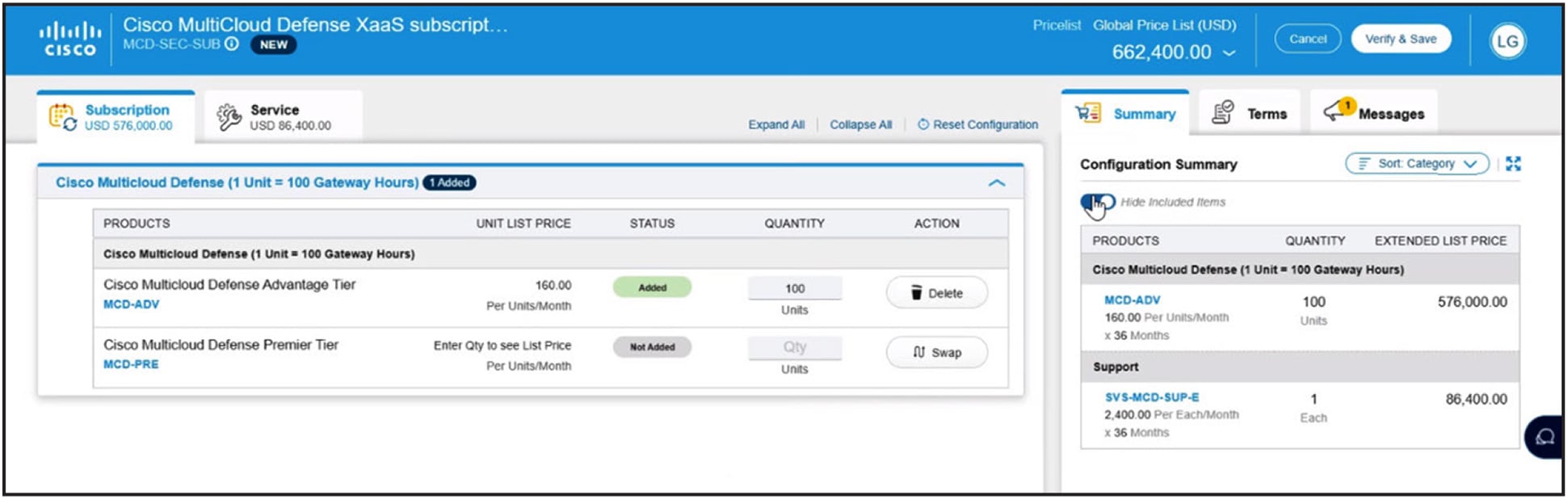Viewport: 1568px width, 499px height.
Task: Click the Subscription calendar icon
Action: point(62,117)
